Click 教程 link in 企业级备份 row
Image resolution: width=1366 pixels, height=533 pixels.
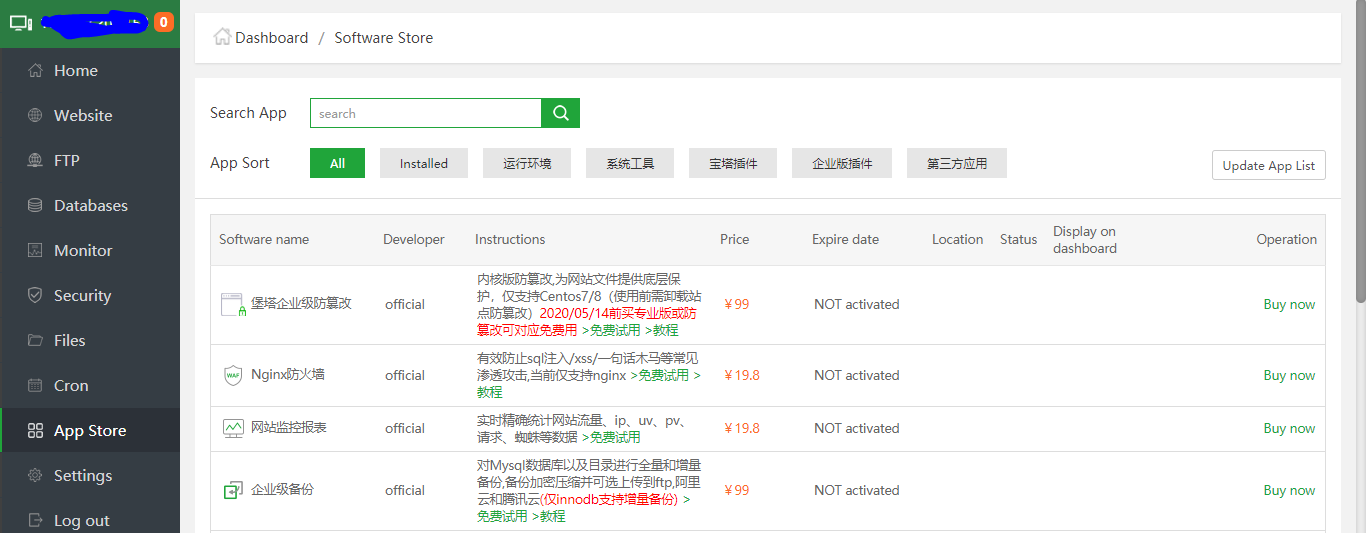click(552, 516)
